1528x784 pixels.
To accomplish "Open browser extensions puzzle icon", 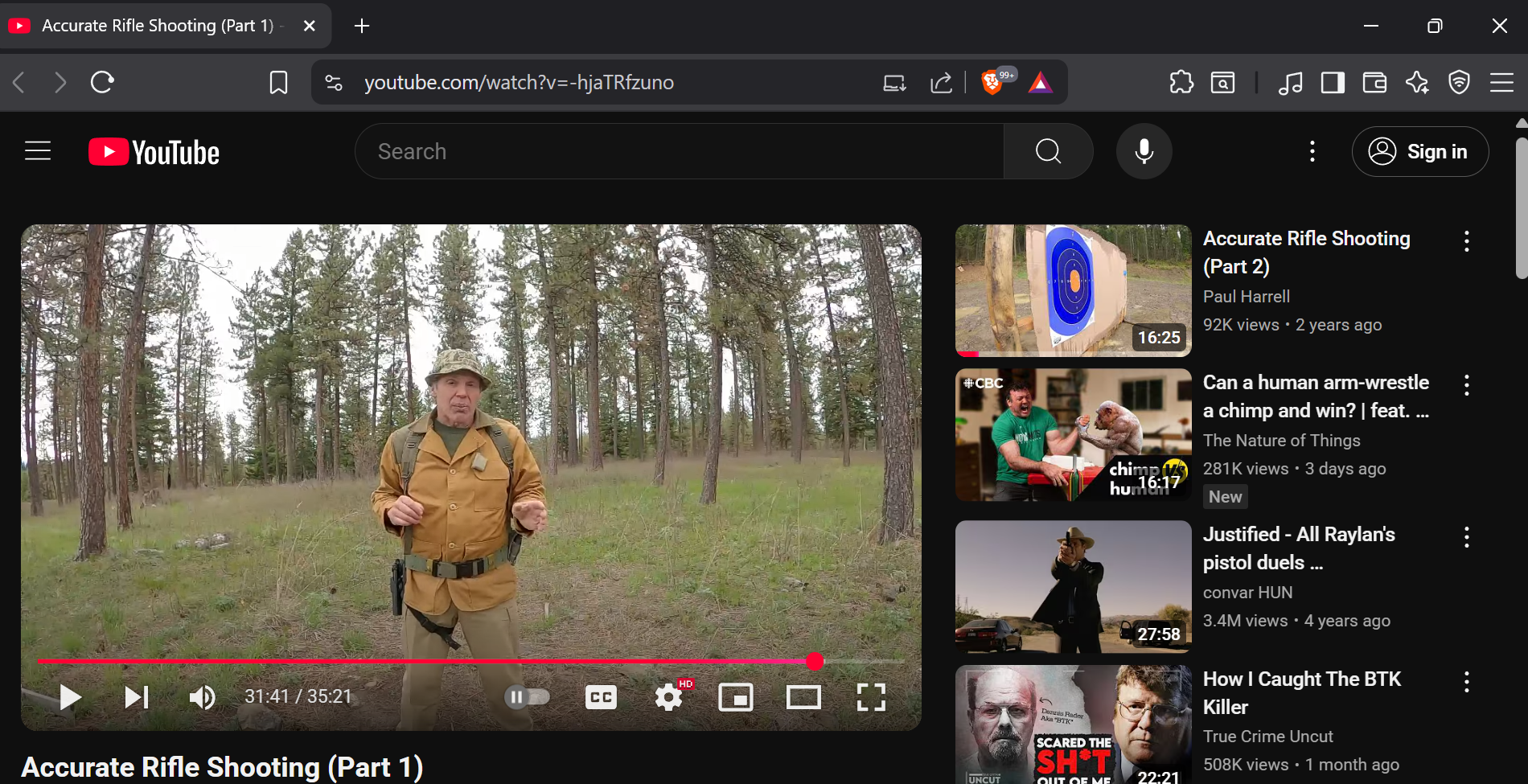I will tap(1181, 82).
